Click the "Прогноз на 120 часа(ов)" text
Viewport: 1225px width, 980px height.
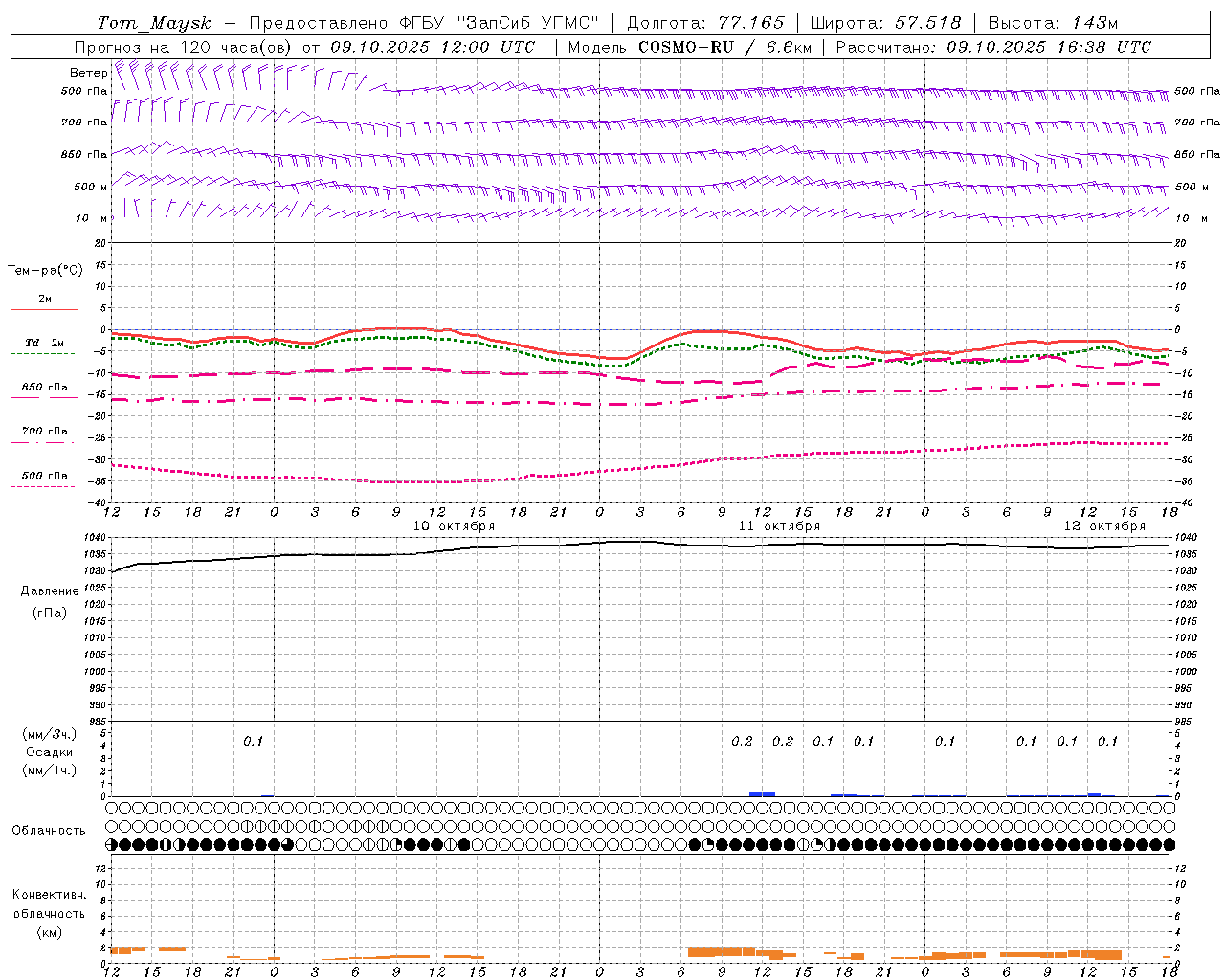coord(184,47)
